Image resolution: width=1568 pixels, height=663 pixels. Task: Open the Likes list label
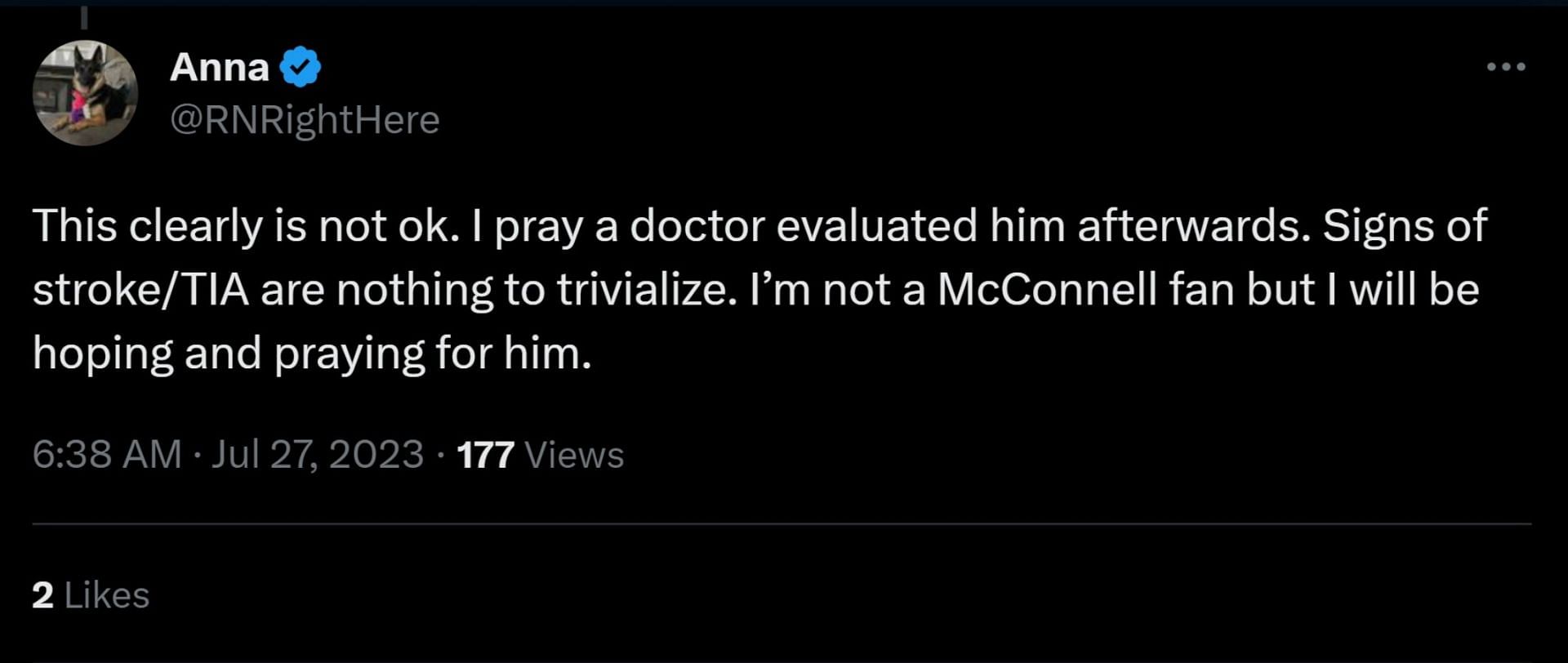[x=107, y=595]
